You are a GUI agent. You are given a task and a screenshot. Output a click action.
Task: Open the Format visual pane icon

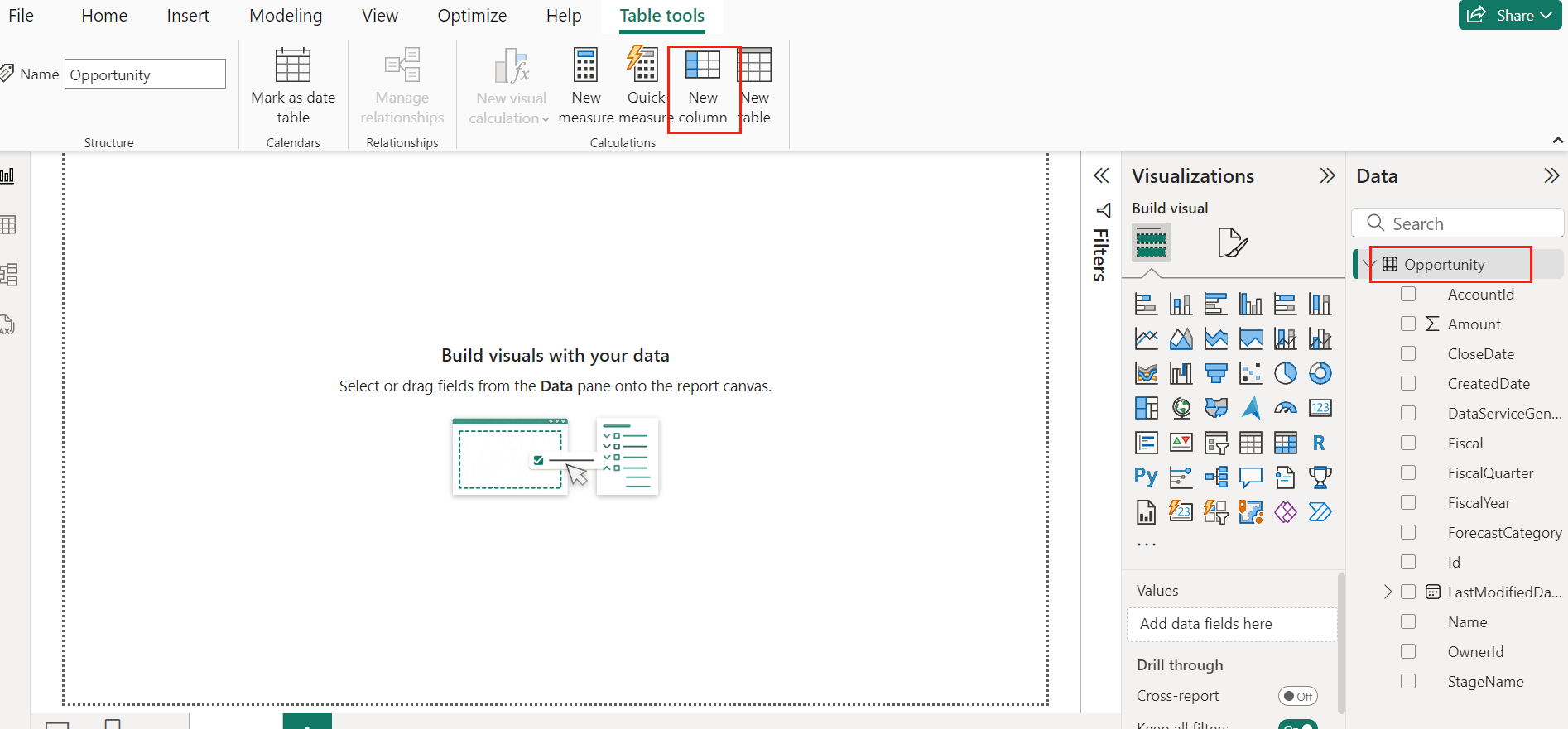pos(1232,242)
